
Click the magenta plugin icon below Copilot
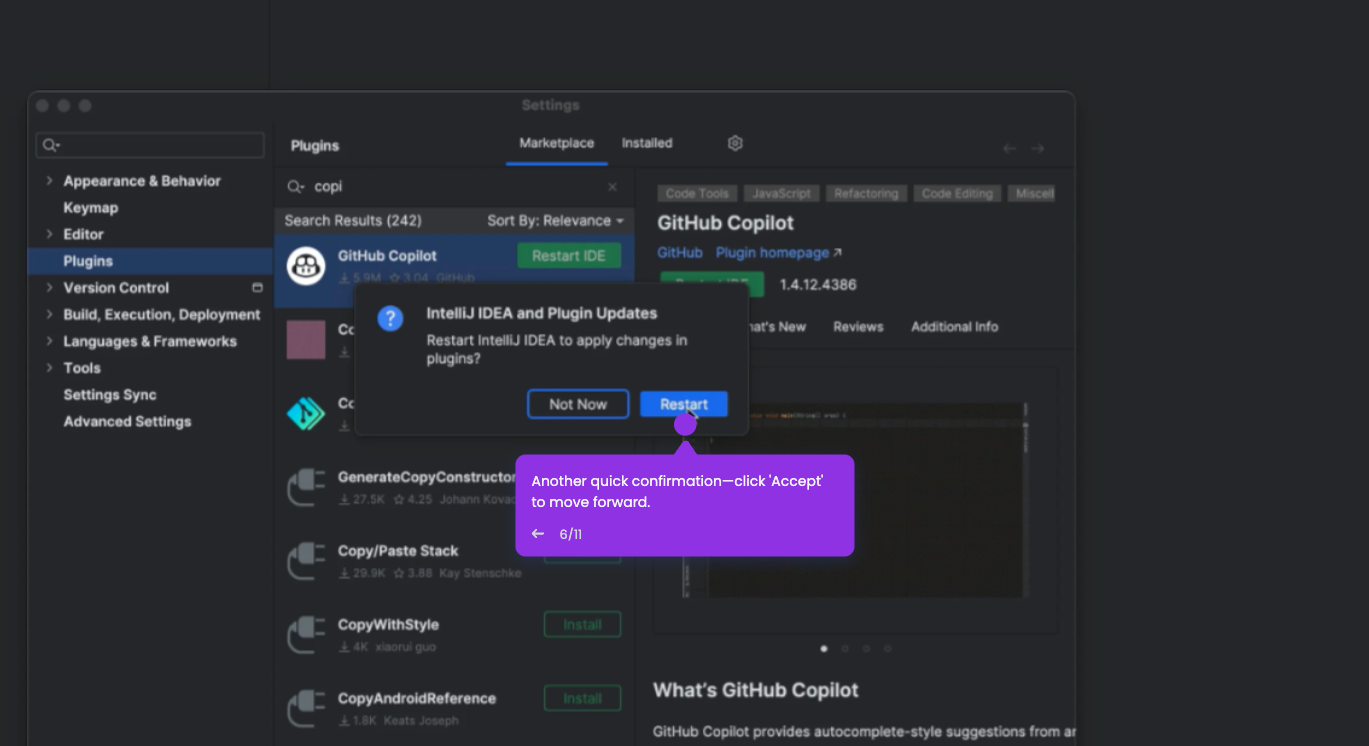click(306, 340)
